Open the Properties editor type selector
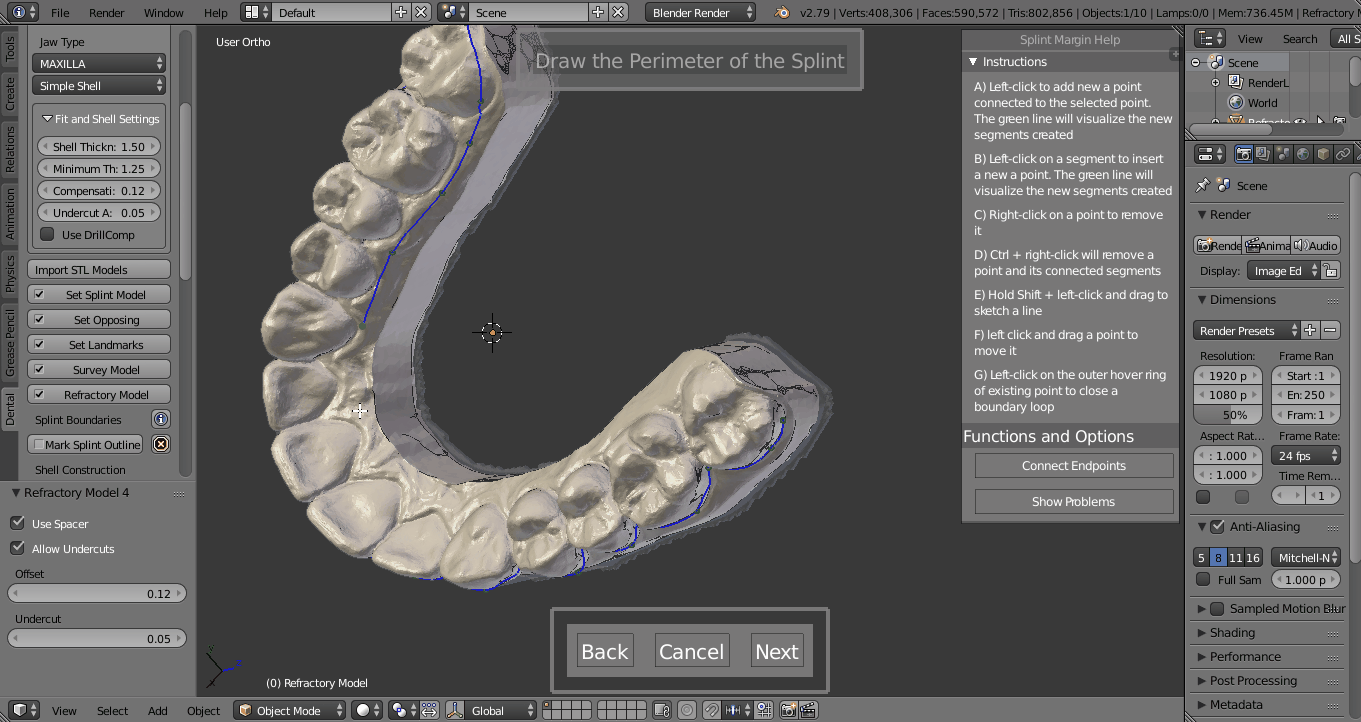This screenshot has width=1361, height=722. (x=1210, y=154)
